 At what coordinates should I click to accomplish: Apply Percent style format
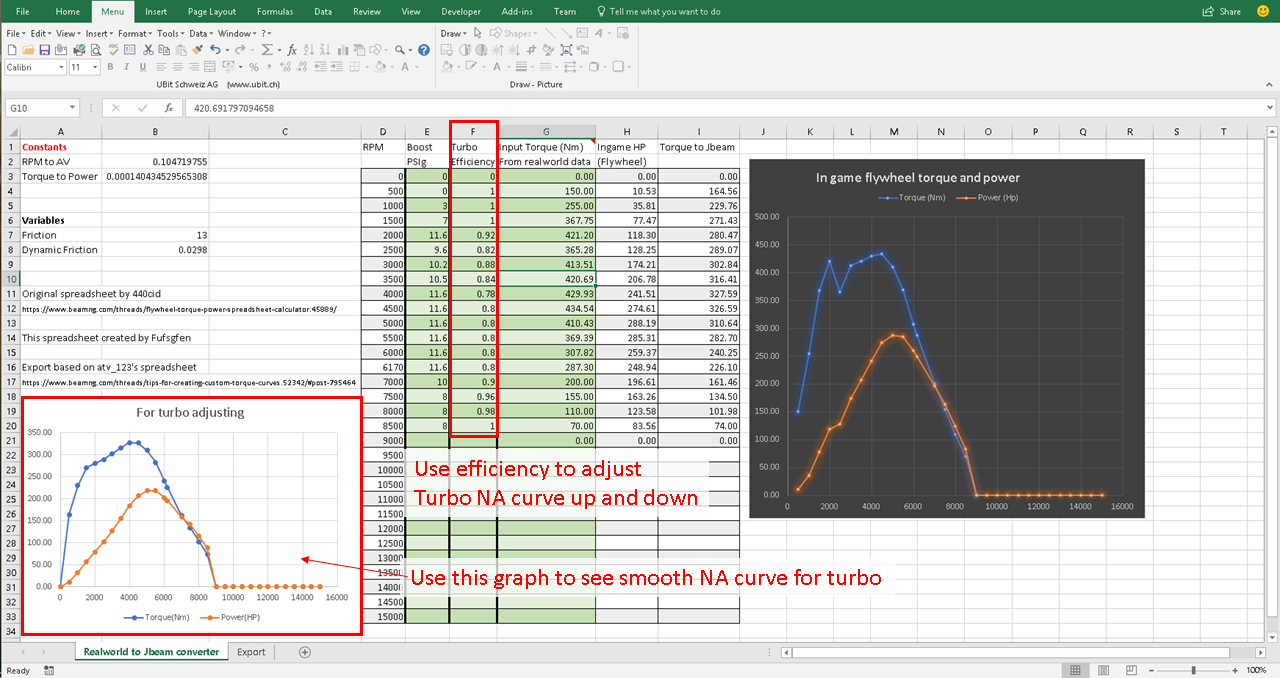pyautogui.click(x=254, y=67)
